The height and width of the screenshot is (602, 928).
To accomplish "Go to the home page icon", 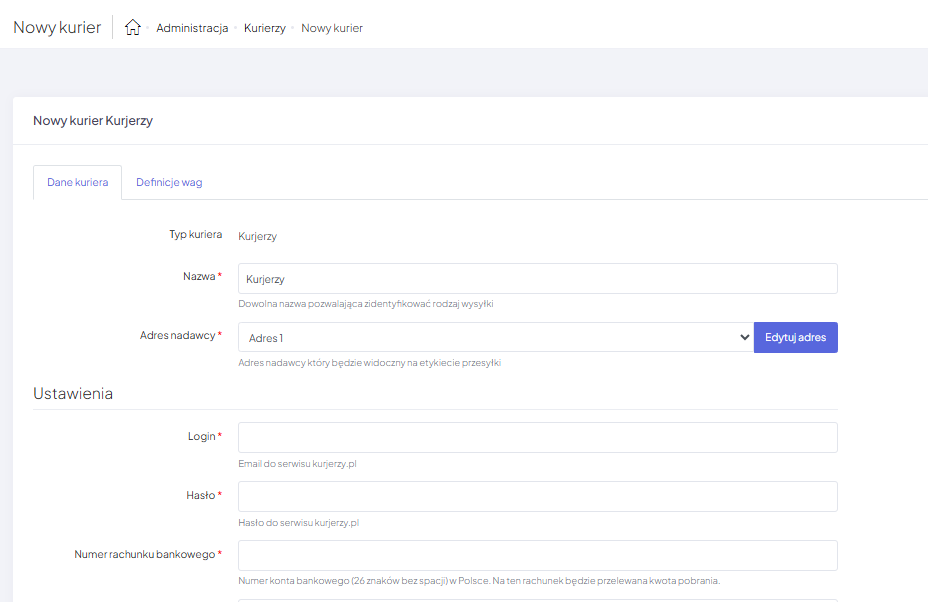I will click(133, 27).
